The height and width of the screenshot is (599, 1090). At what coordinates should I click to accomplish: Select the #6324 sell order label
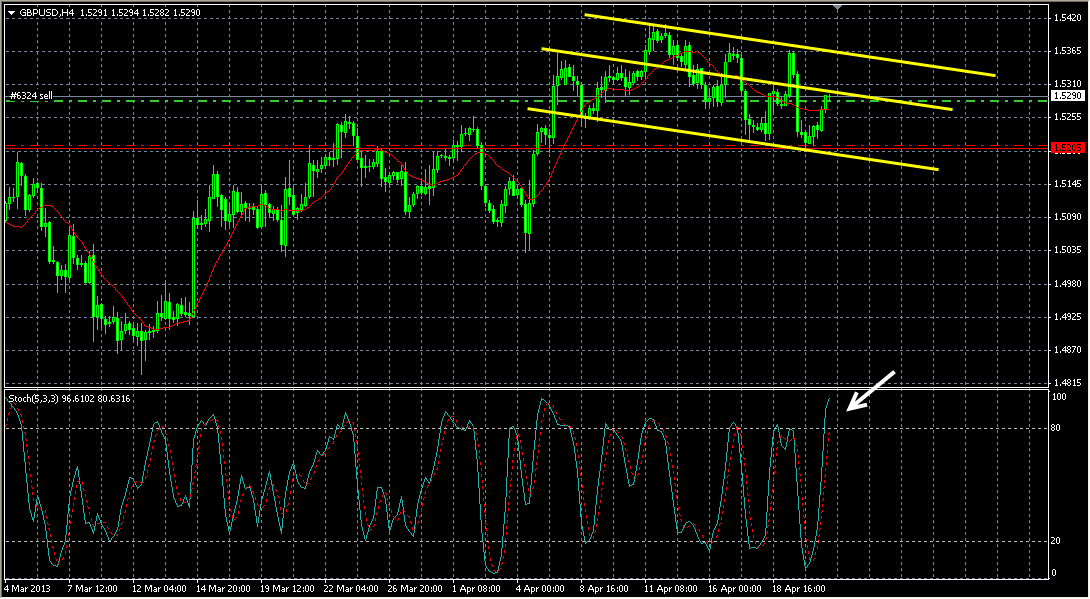point(31,96)
